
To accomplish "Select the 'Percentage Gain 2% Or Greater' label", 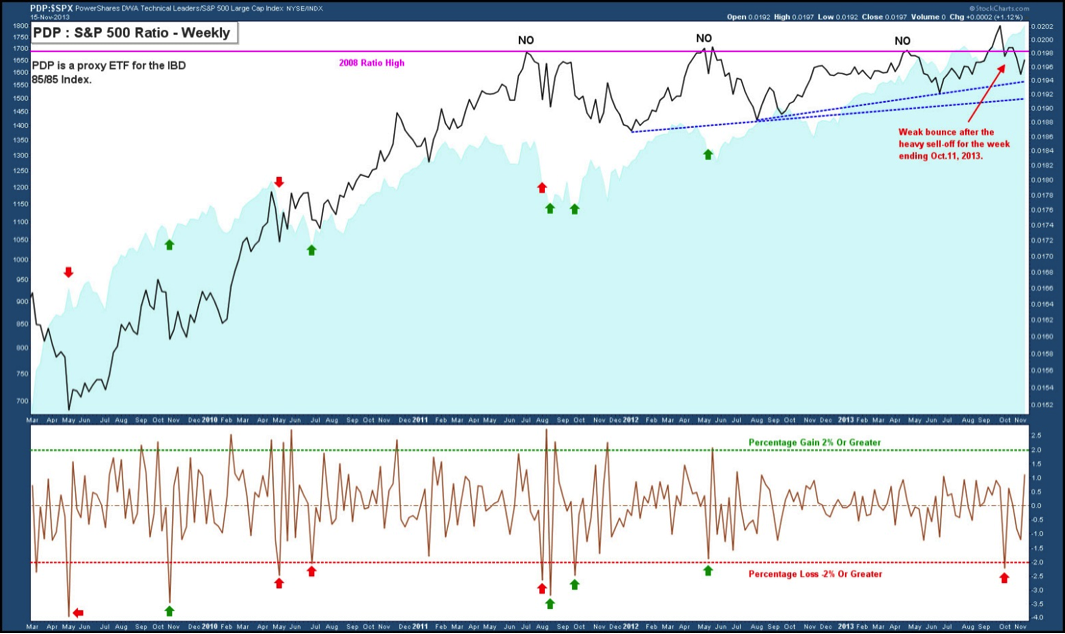I will (814, 442).
